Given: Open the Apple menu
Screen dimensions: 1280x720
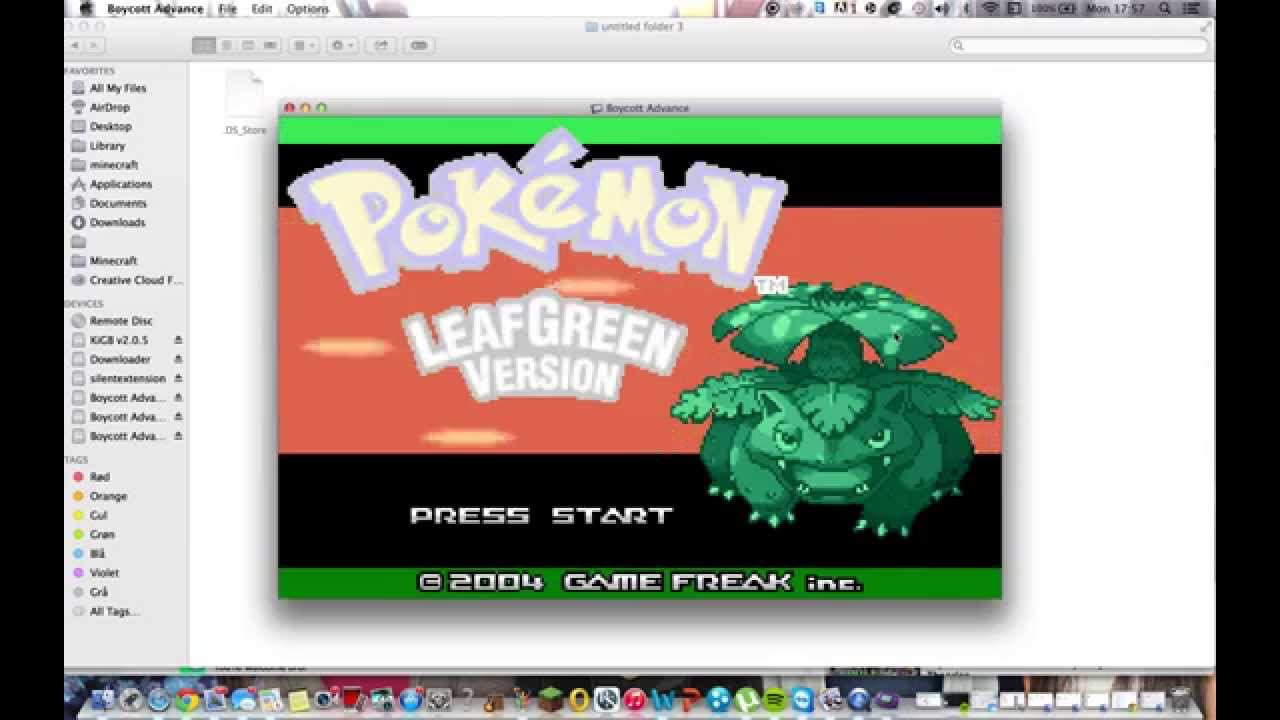Looking at the screenshot, I should (x=86, y=9).
